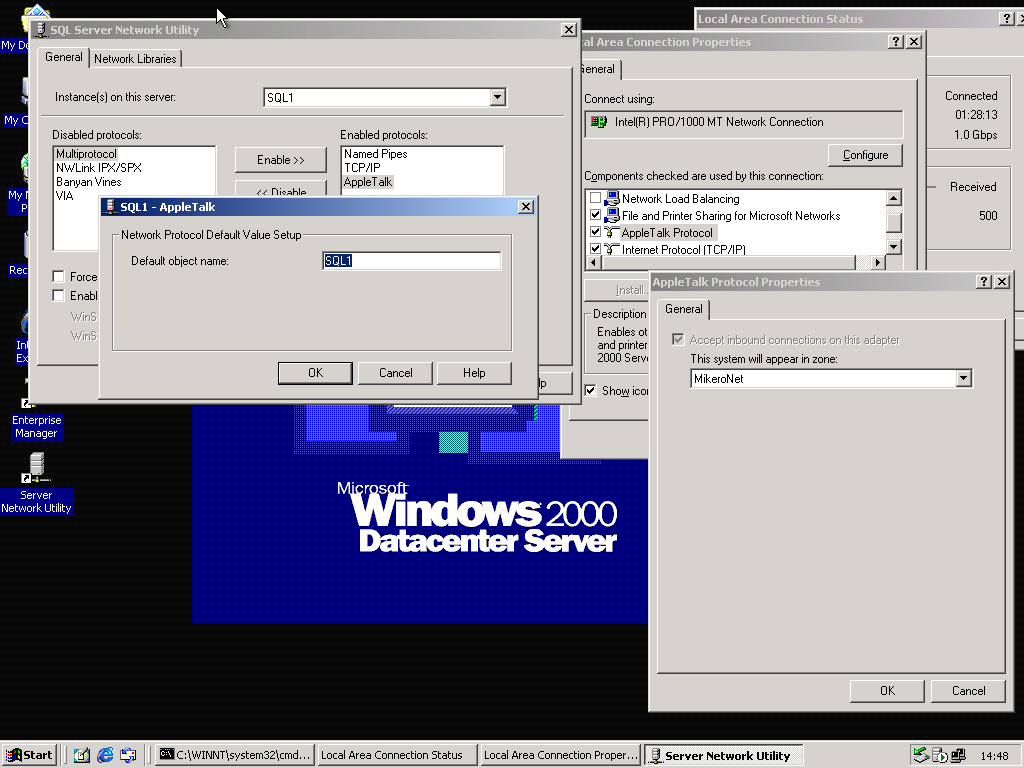Click Cancel in AppleTalk Protocol Properties
Viewport: 1024px width, 768px height.
click(x=968, y=691)
